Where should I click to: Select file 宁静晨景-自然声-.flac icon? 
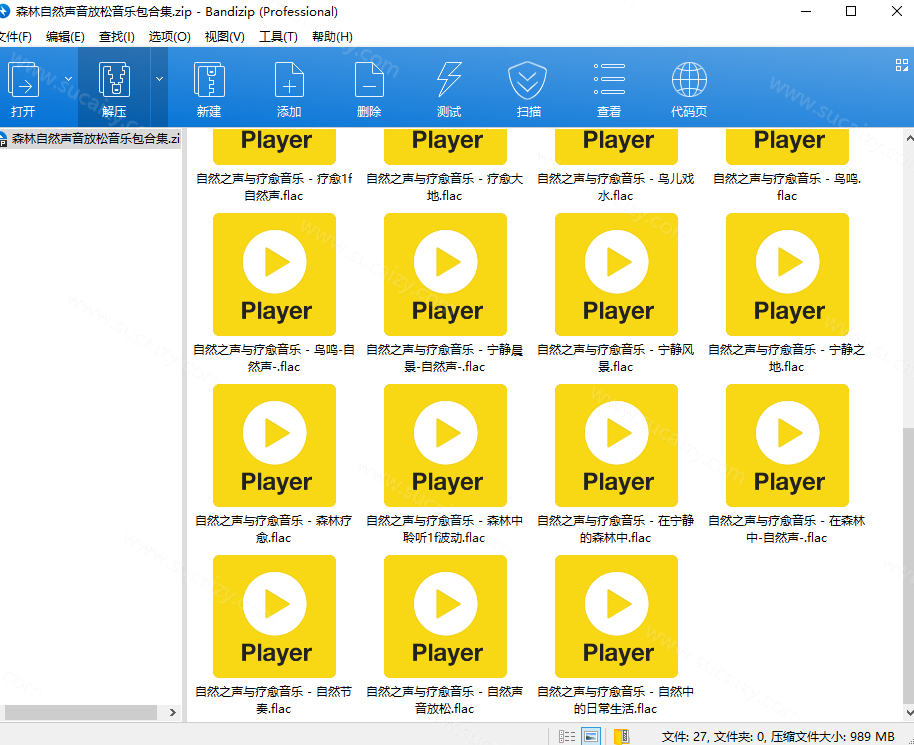pyautogui.click(x=445, y=274)
